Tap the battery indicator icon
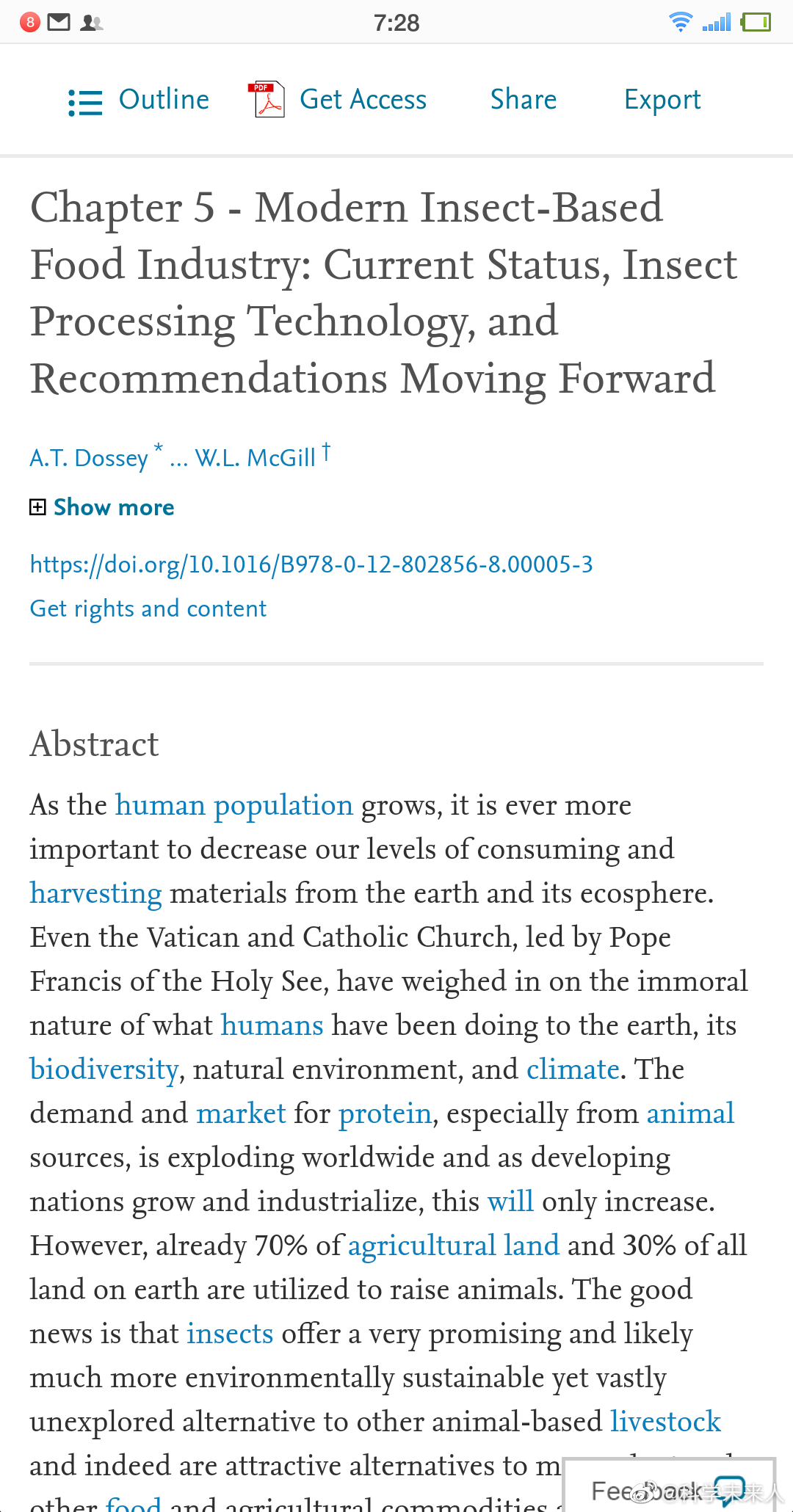 [756, 22]
